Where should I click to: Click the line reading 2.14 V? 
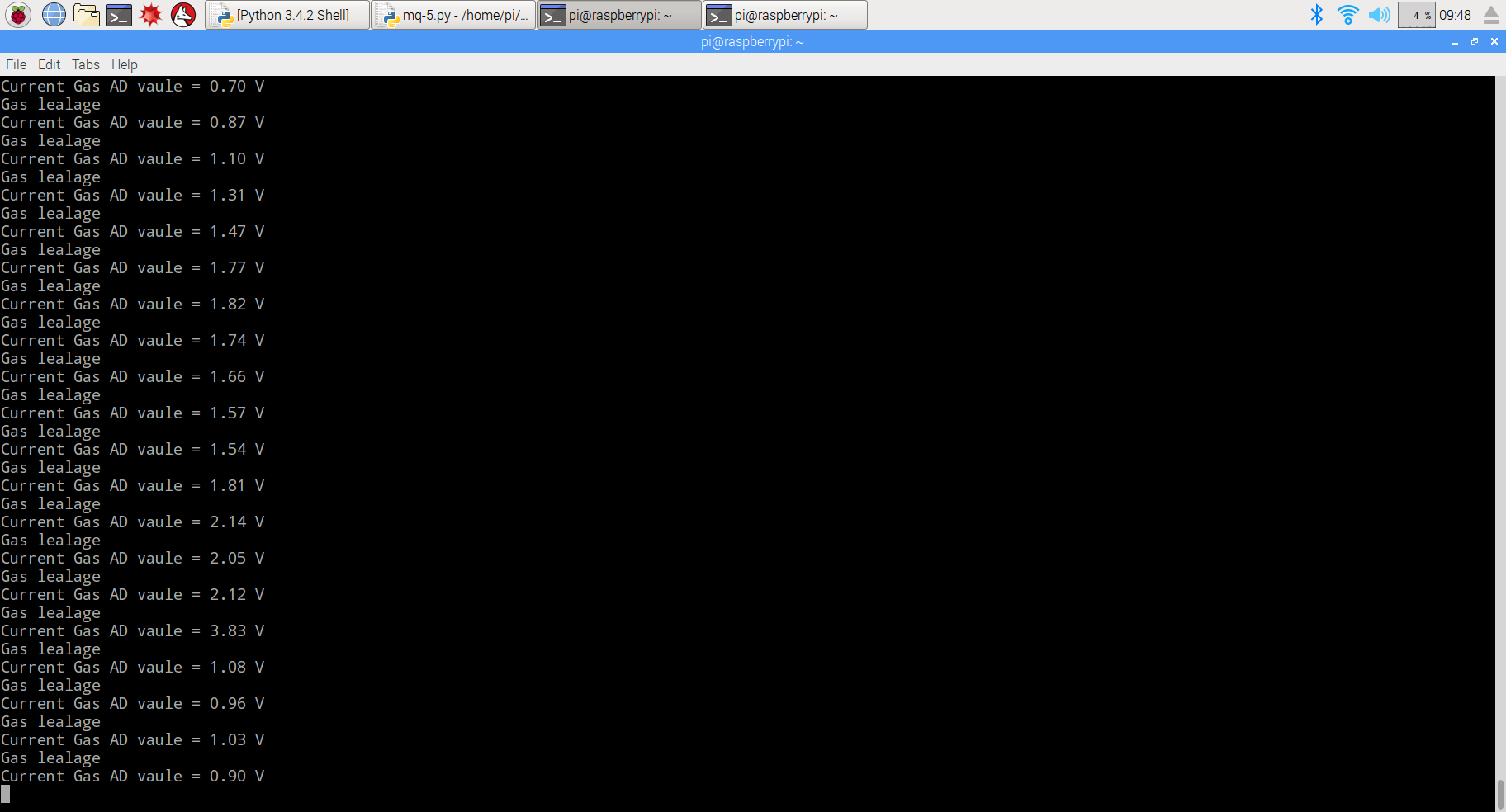(132, 522)
